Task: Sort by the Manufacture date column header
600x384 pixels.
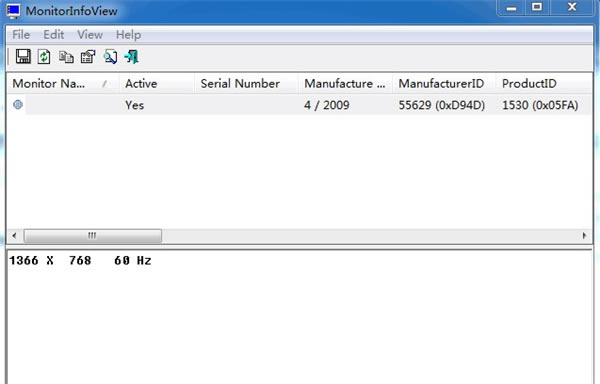Action: 345,83
